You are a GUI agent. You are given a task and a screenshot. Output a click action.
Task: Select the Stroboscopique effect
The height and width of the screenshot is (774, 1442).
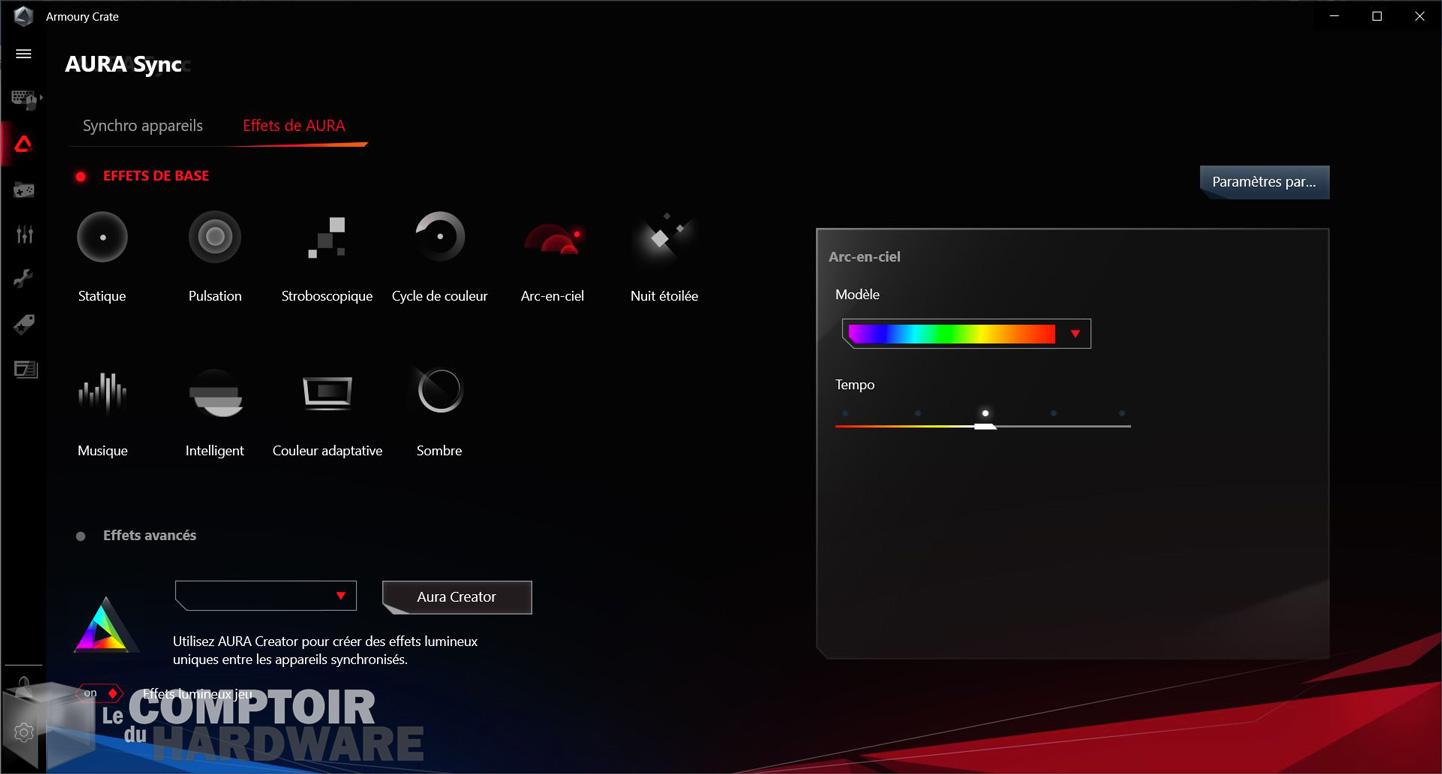pyautogui.click(x=327, y=238)
